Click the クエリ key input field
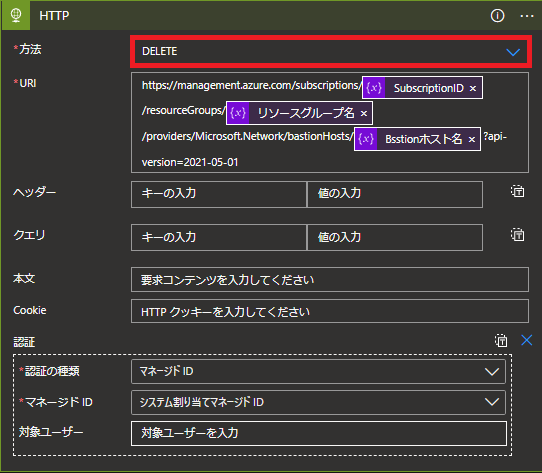542x473 pixels. (x=219, y=238)
